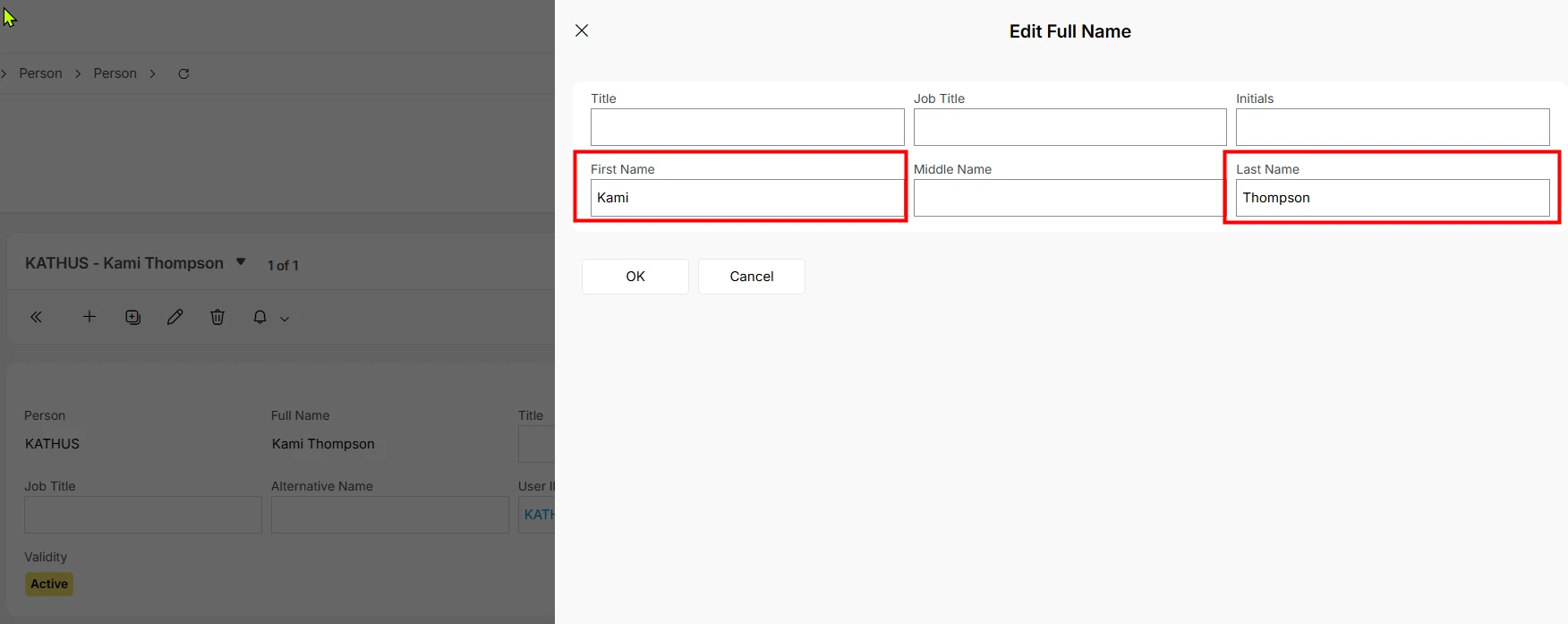The image size is (1568, 624).
Task: Go to the first Person breadcrumb
Action: click(40, 73)
